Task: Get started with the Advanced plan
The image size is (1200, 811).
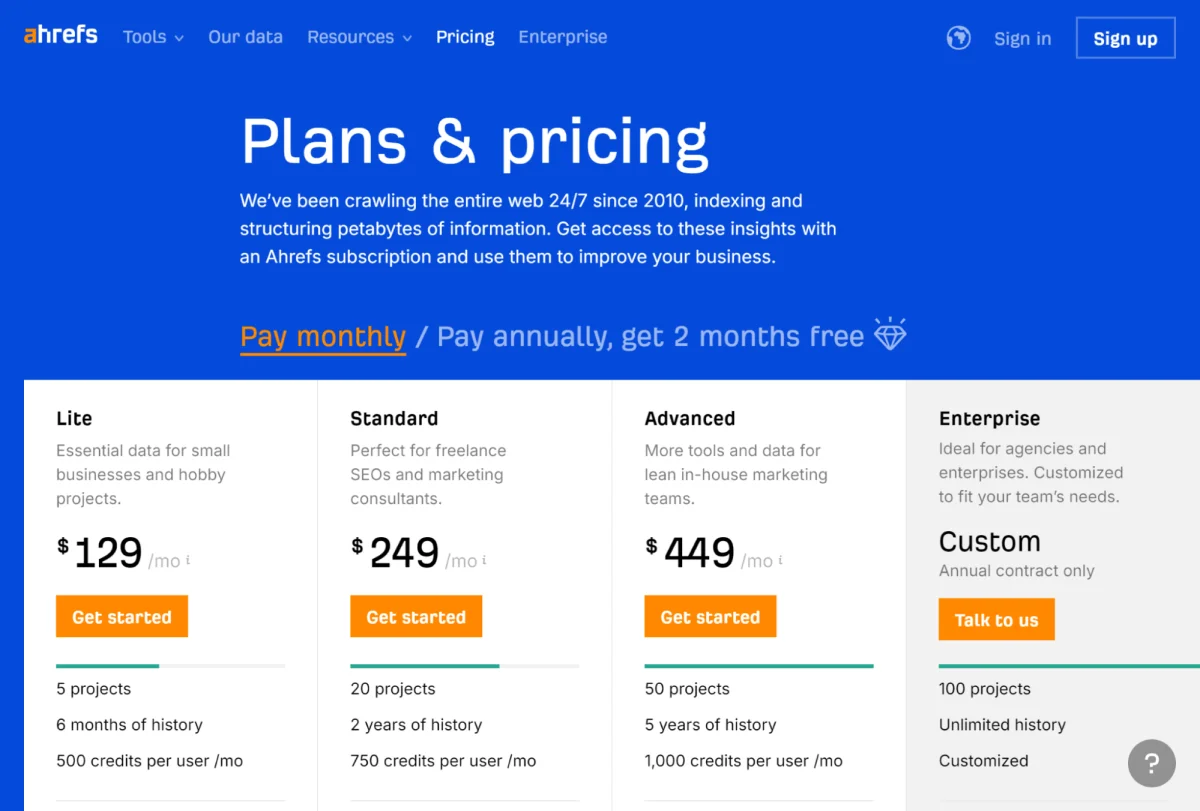Action: pos(710,617)
